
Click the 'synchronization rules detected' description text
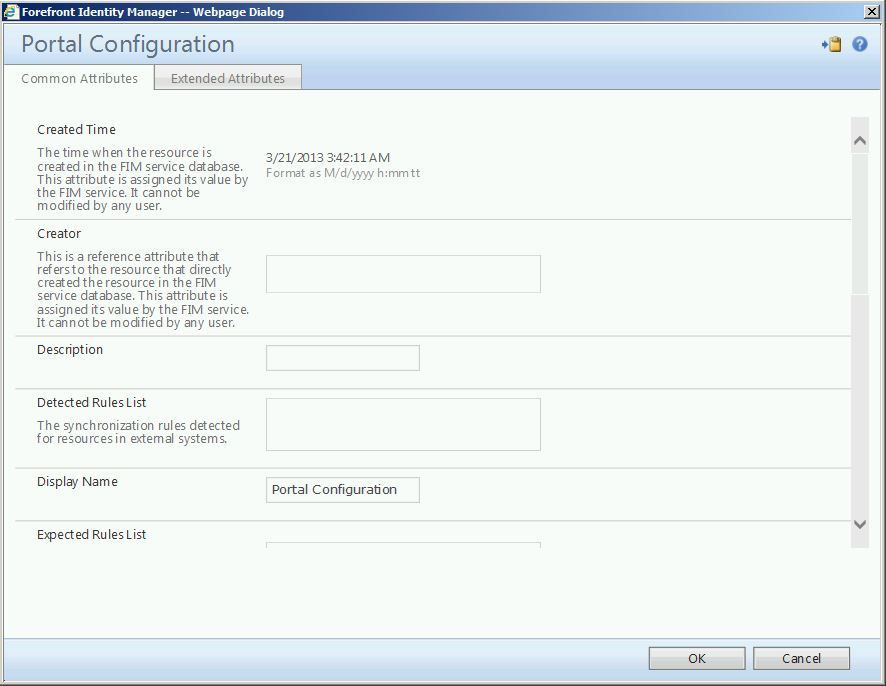[138, 432]
